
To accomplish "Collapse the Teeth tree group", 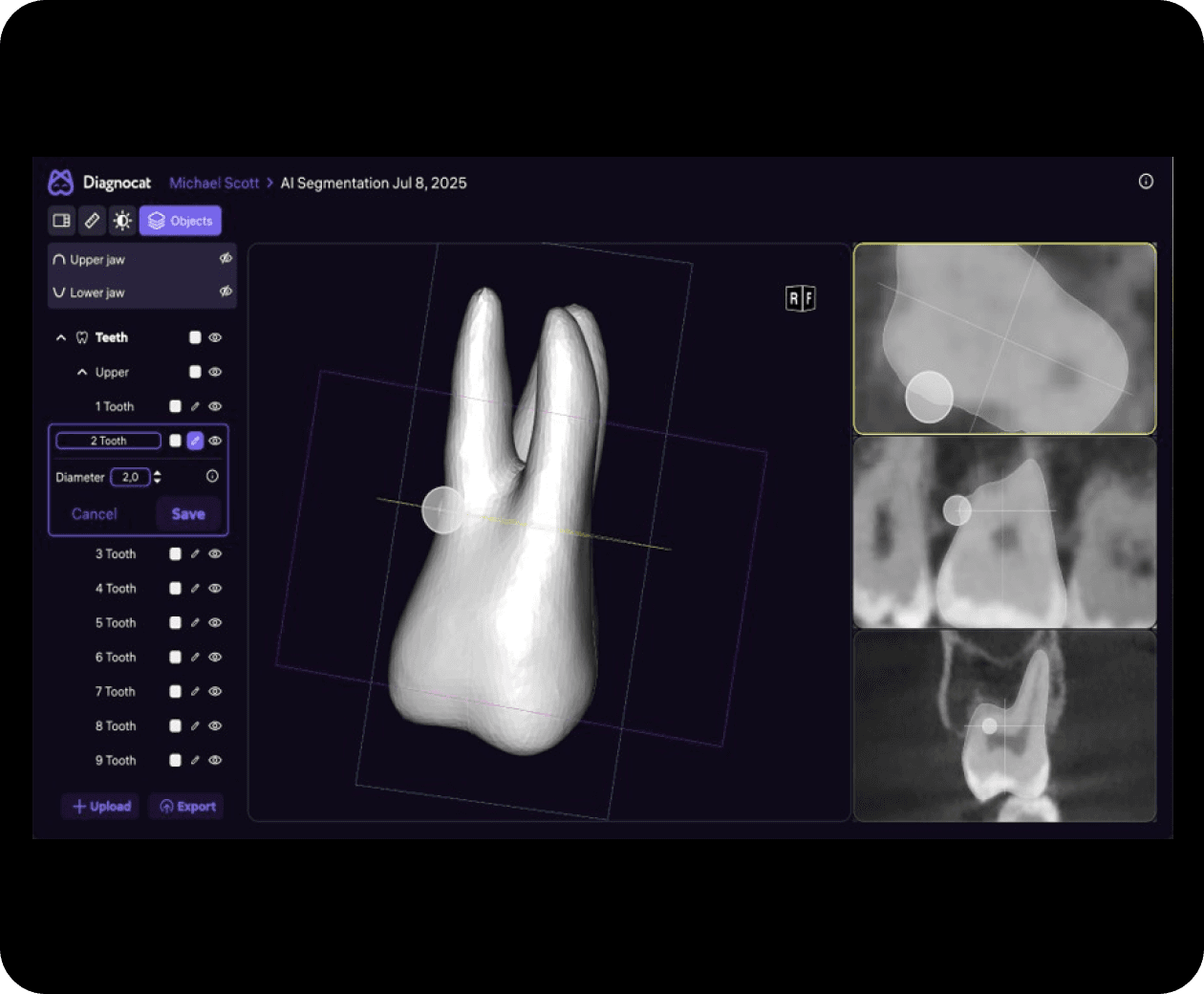I will click(x=61, y=337).
